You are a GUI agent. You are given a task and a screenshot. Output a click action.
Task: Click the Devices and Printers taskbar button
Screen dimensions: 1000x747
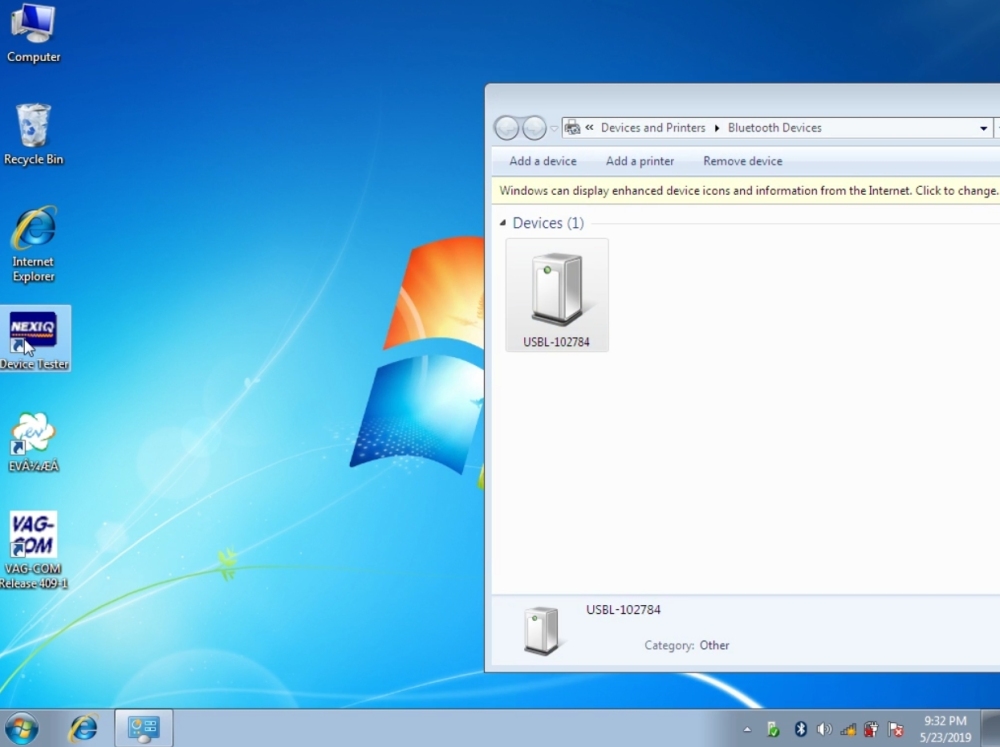click(143, 728)
